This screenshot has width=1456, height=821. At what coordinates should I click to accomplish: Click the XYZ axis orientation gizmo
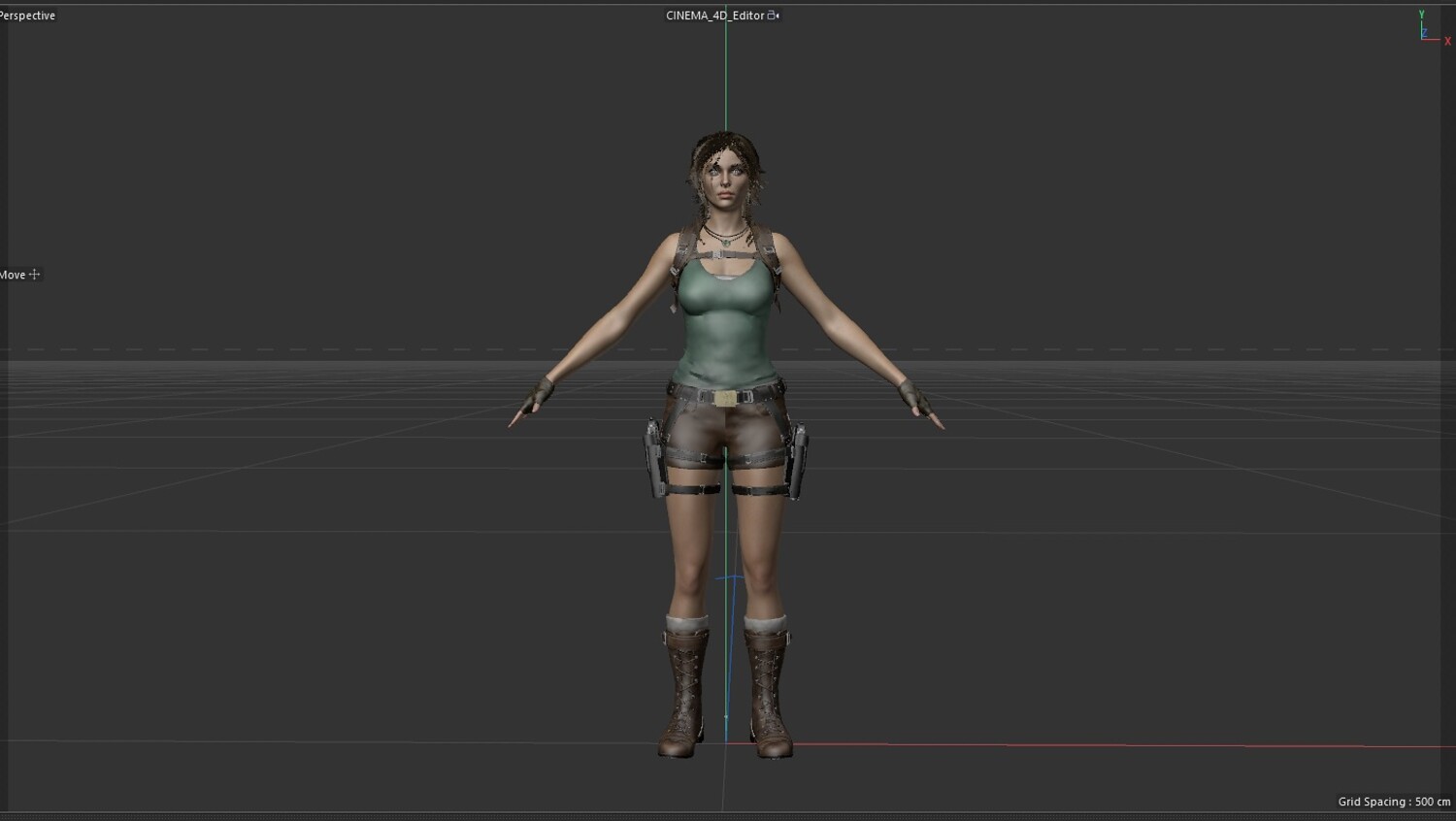1433,28
